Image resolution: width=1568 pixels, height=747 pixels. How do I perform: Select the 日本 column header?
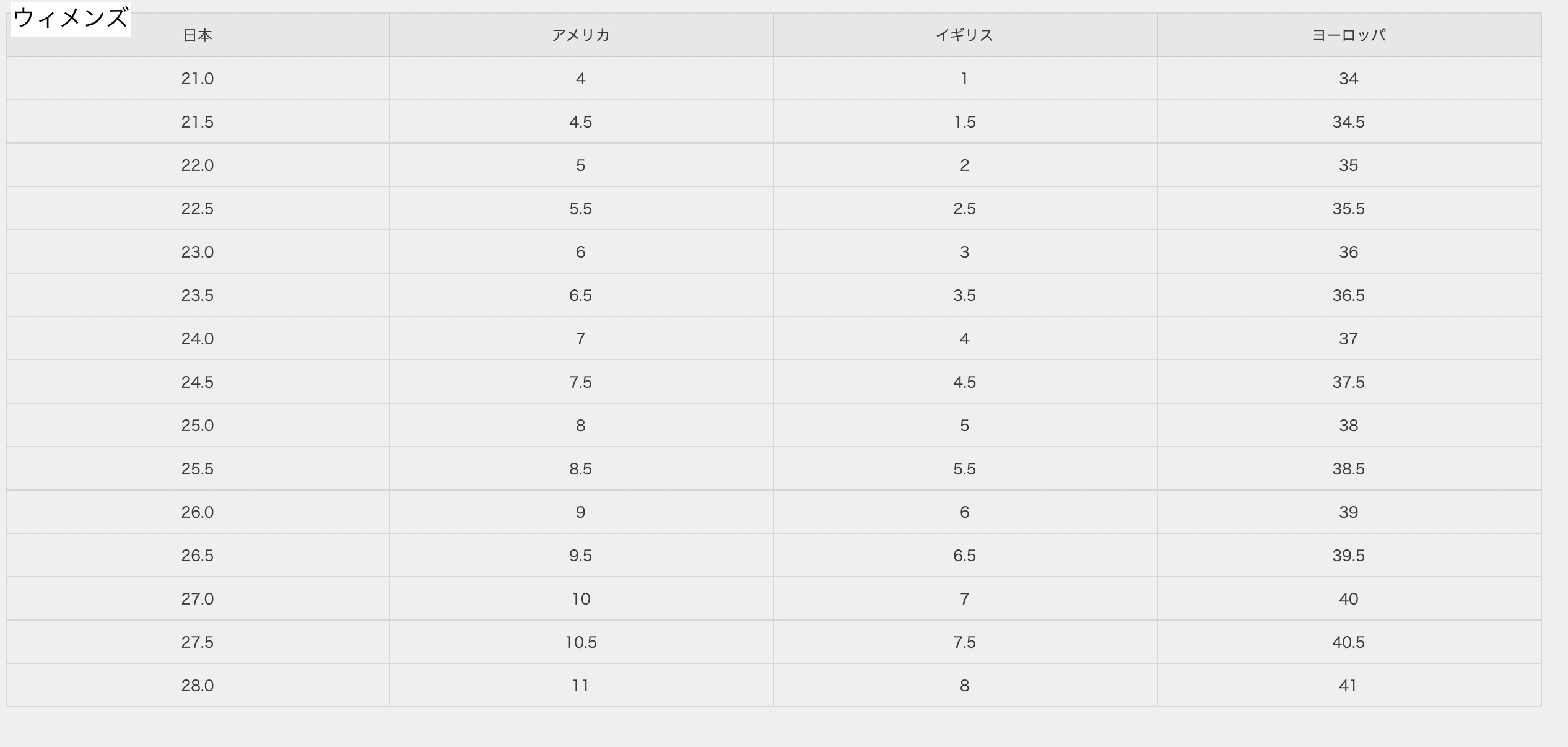(x=198, y=35)
